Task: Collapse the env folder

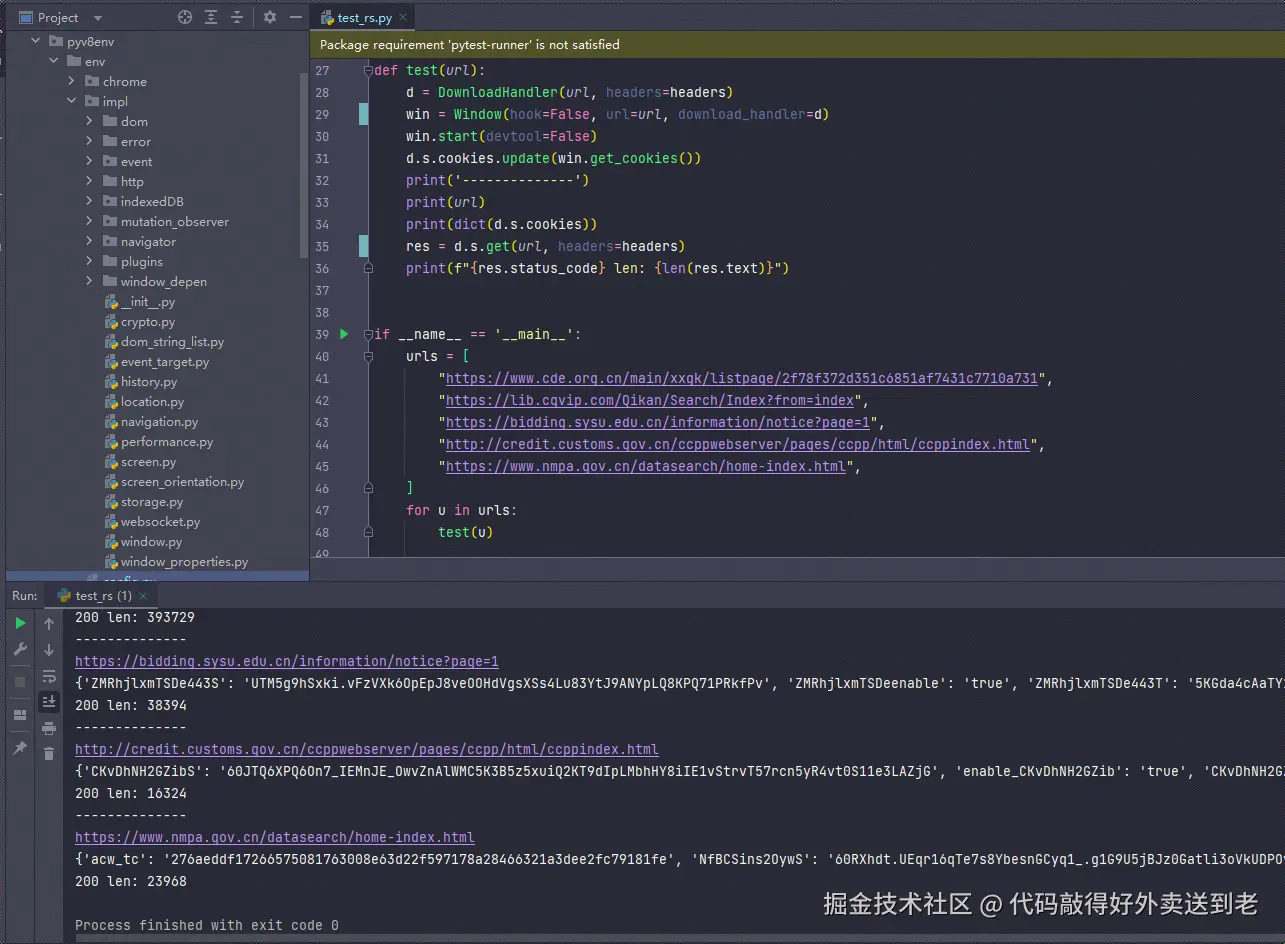Action: pos(55,61)
